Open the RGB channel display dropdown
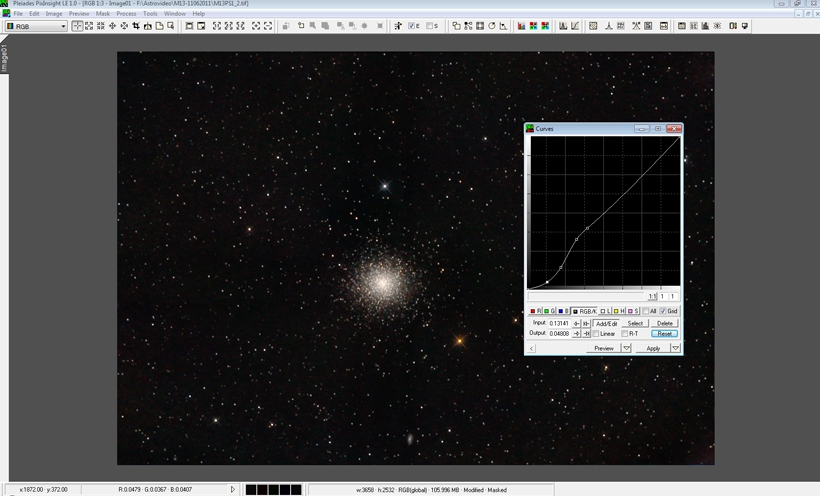The image size is (820, 496). coord(36,26)
